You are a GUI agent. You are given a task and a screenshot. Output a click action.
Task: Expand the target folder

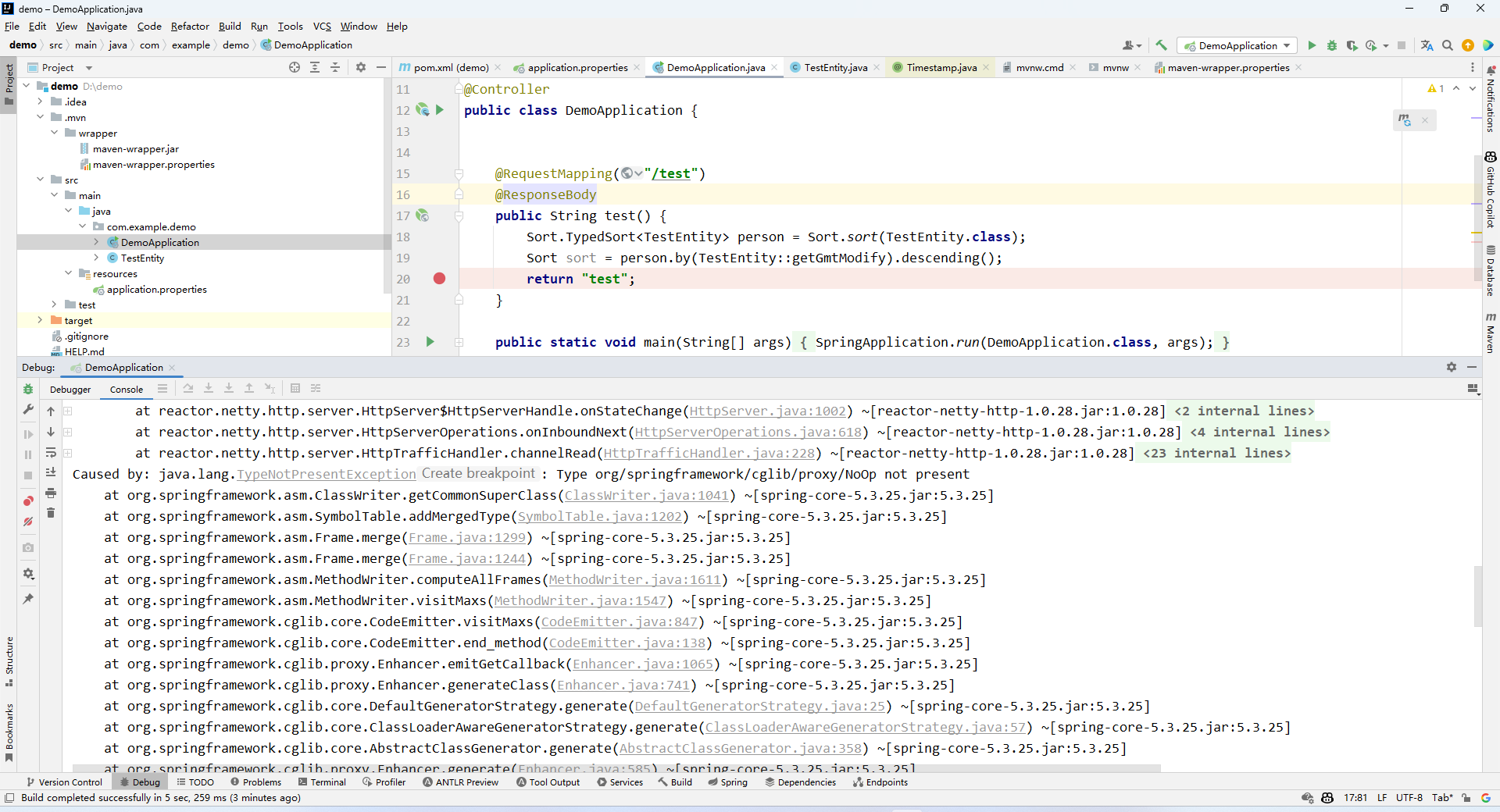40,320
